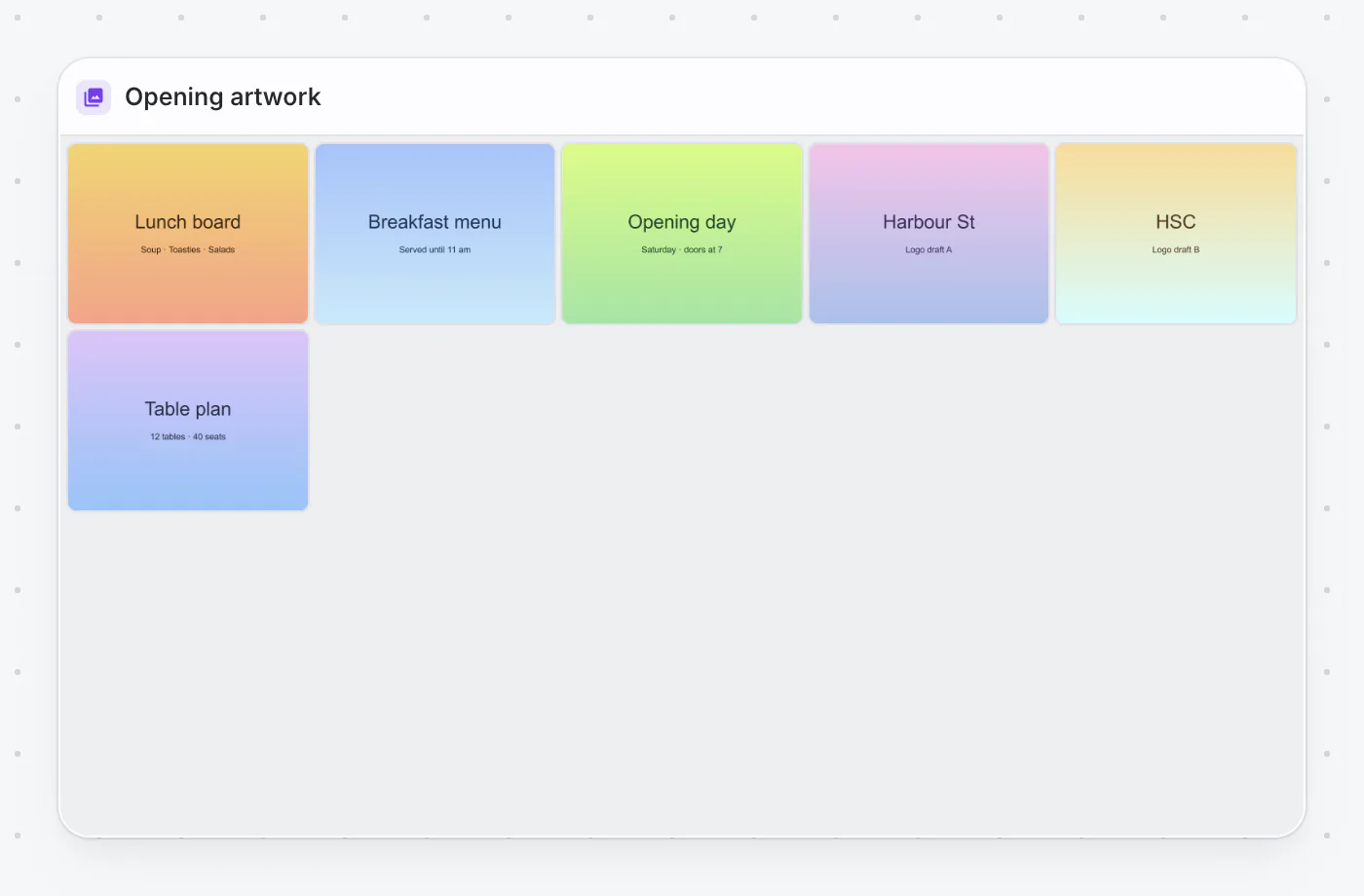Click the gallery icon beside Opening artwork
This screenshot has height=896, width=1364.
pos(94,97)
